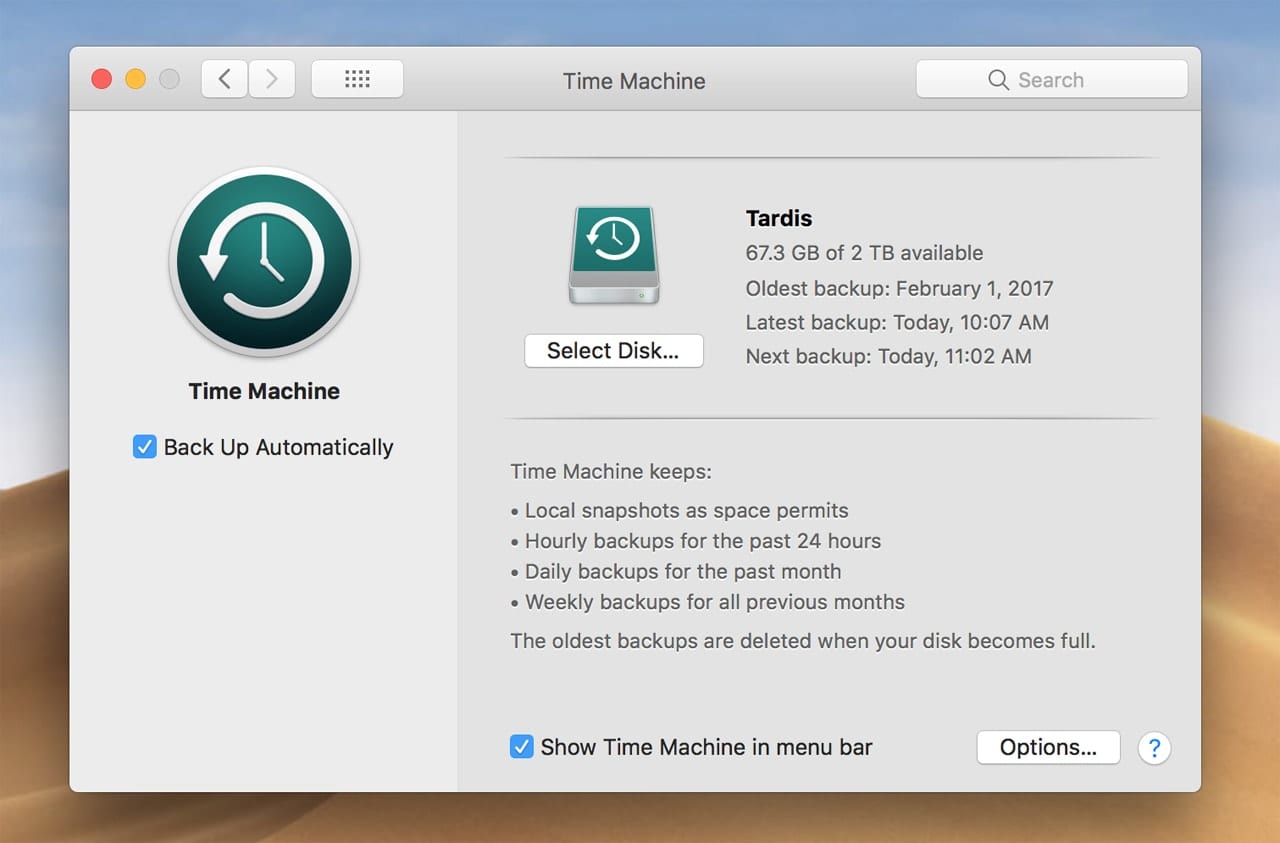1280x843 pixels.
Task: Open help with the question mark button
Action: point(1154,747)
